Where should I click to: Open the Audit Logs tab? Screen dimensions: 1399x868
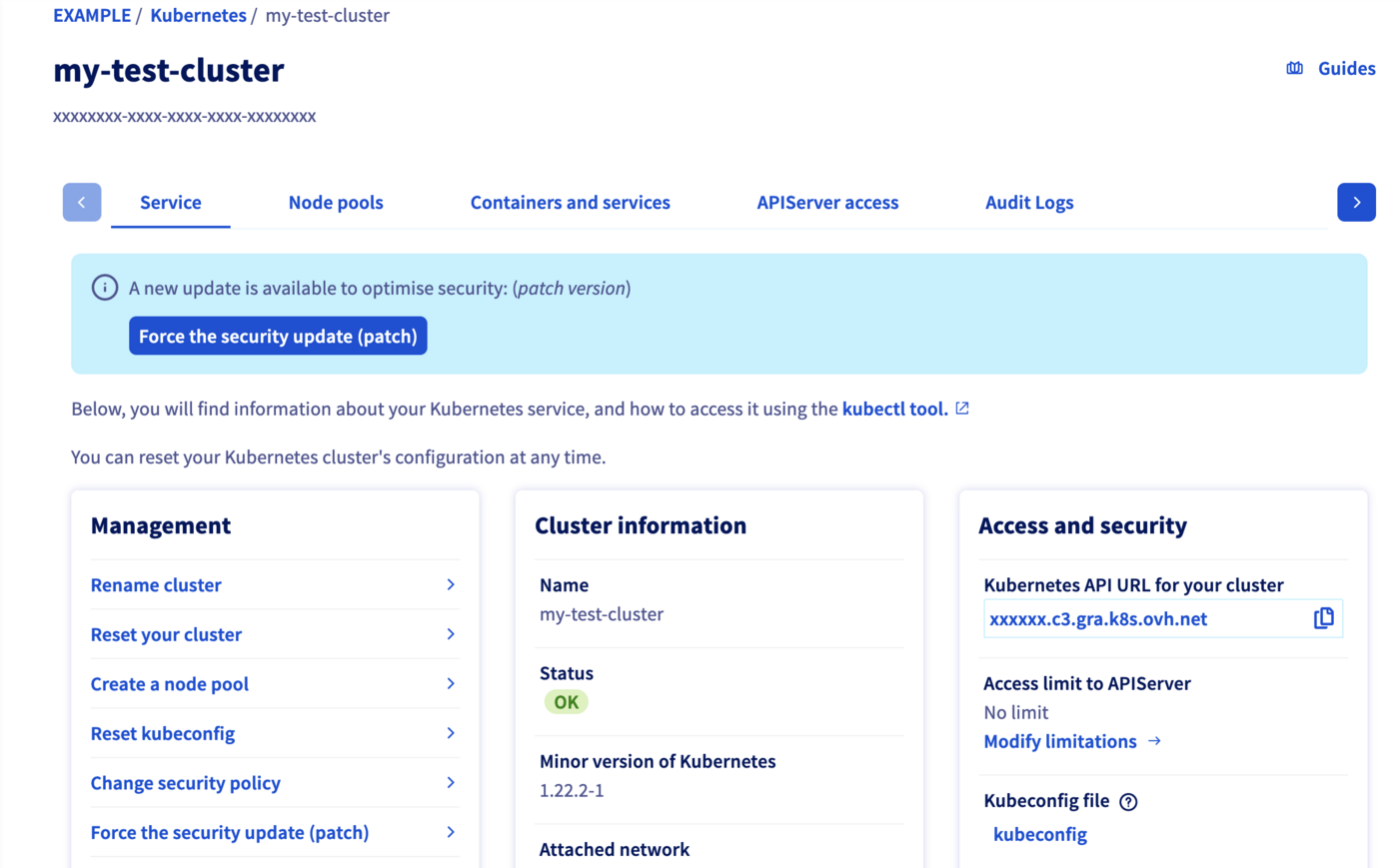[1029, 202]
